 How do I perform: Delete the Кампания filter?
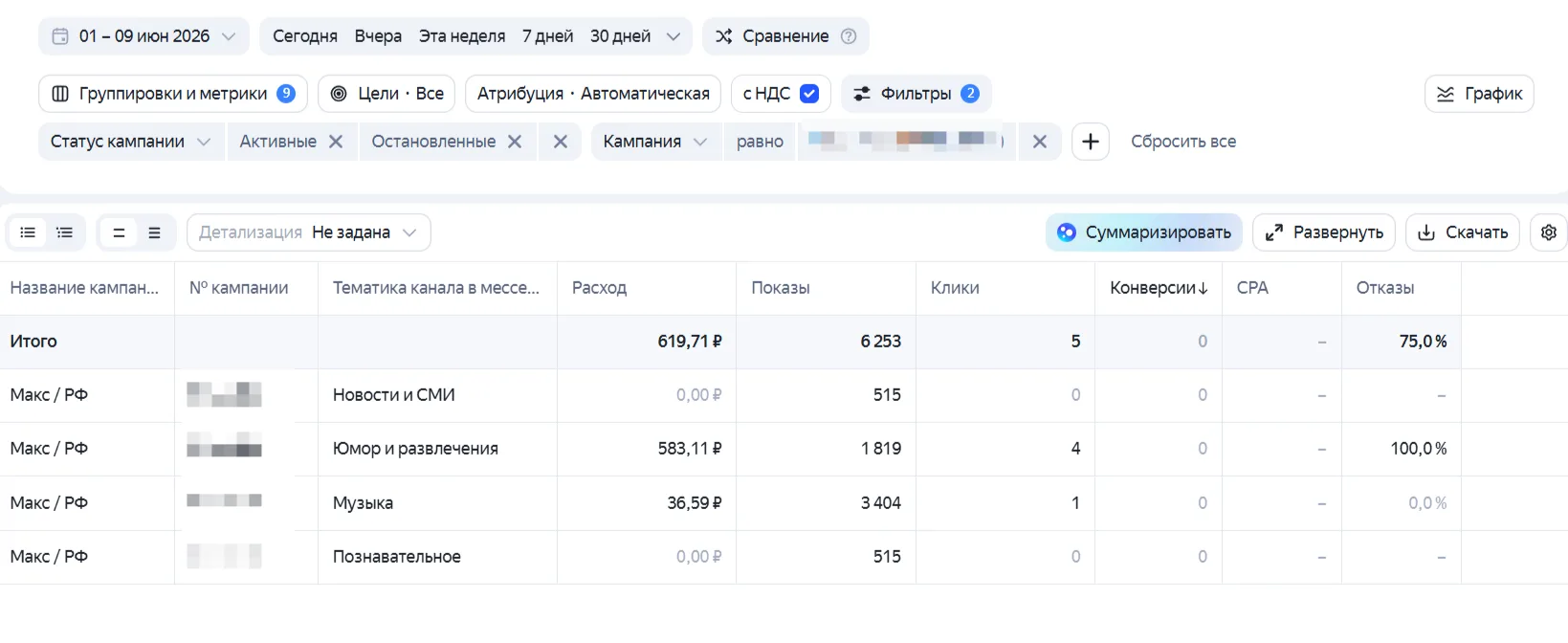coord(1040,142)
